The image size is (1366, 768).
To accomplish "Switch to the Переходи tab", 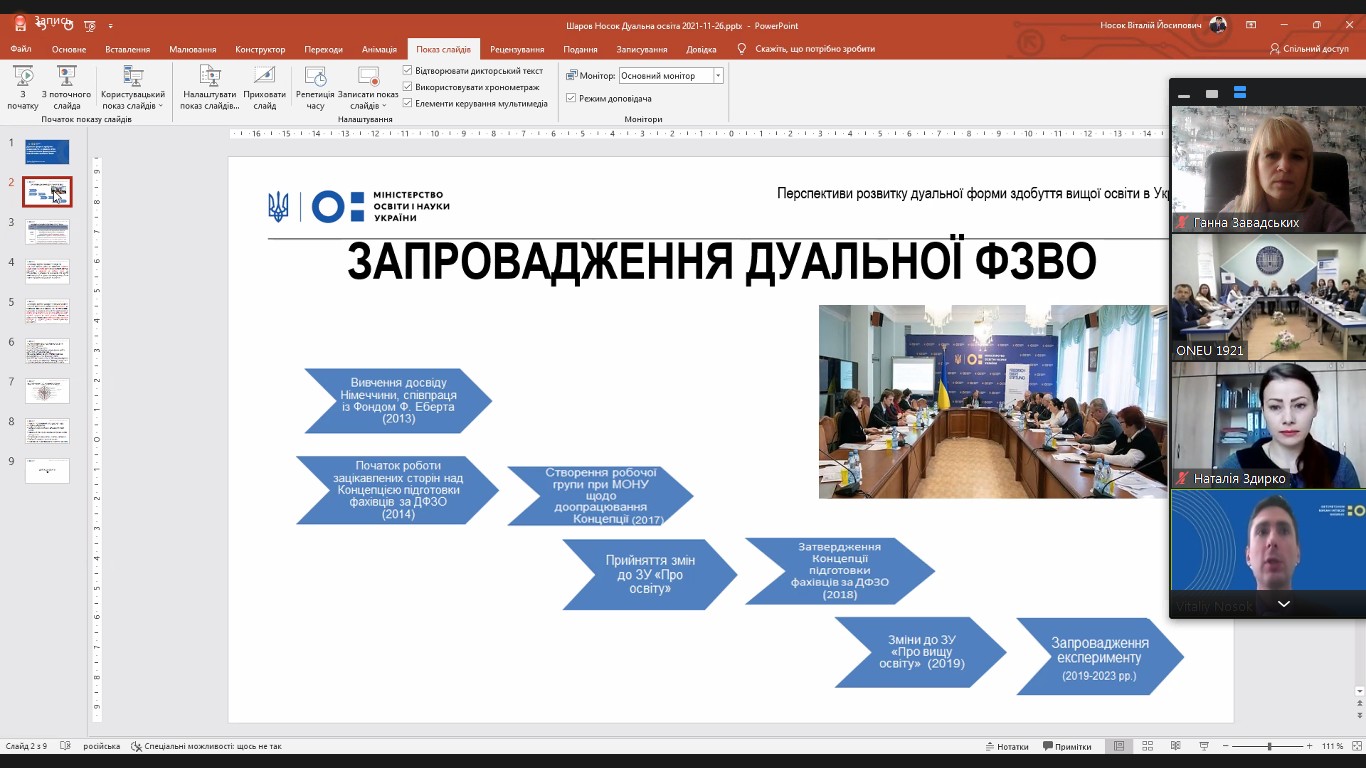I will (324, 49).
